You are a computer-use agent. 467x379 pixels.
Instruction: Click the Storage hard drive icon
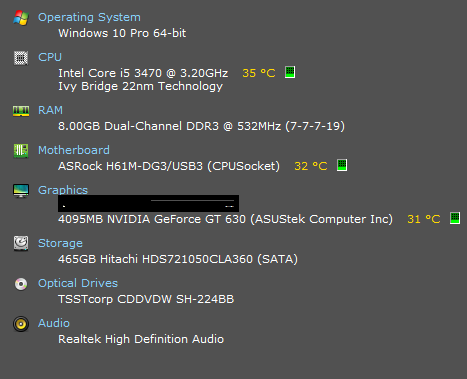pyautogui.click(x=21, y=243)
